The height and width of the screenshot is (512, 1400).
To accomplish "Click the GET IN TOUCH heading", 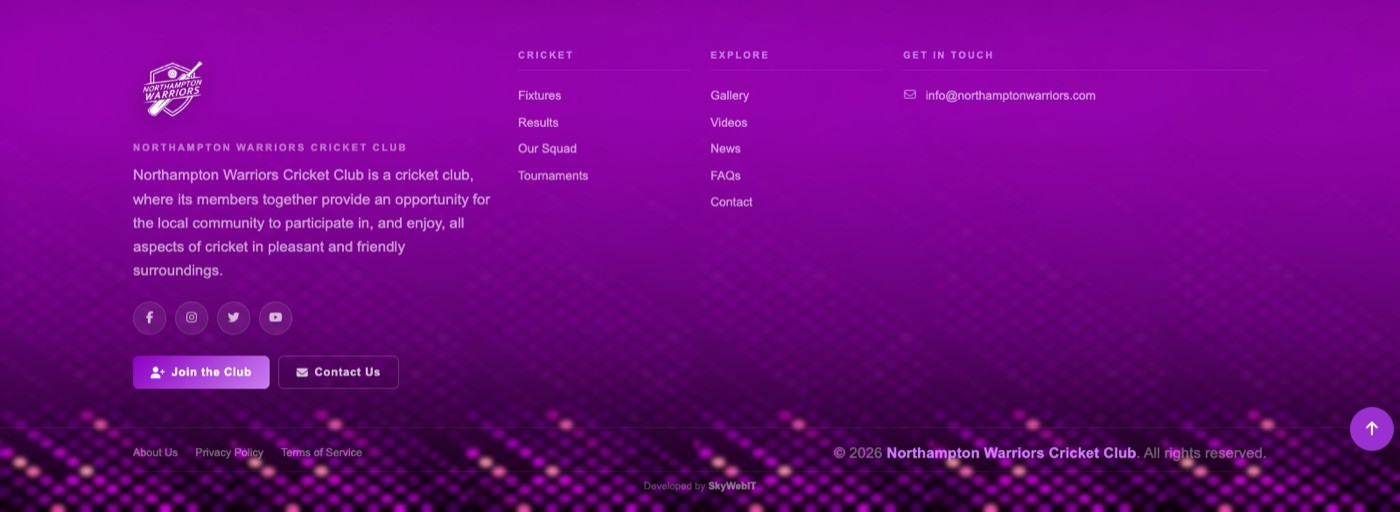I will pos(948,55).
